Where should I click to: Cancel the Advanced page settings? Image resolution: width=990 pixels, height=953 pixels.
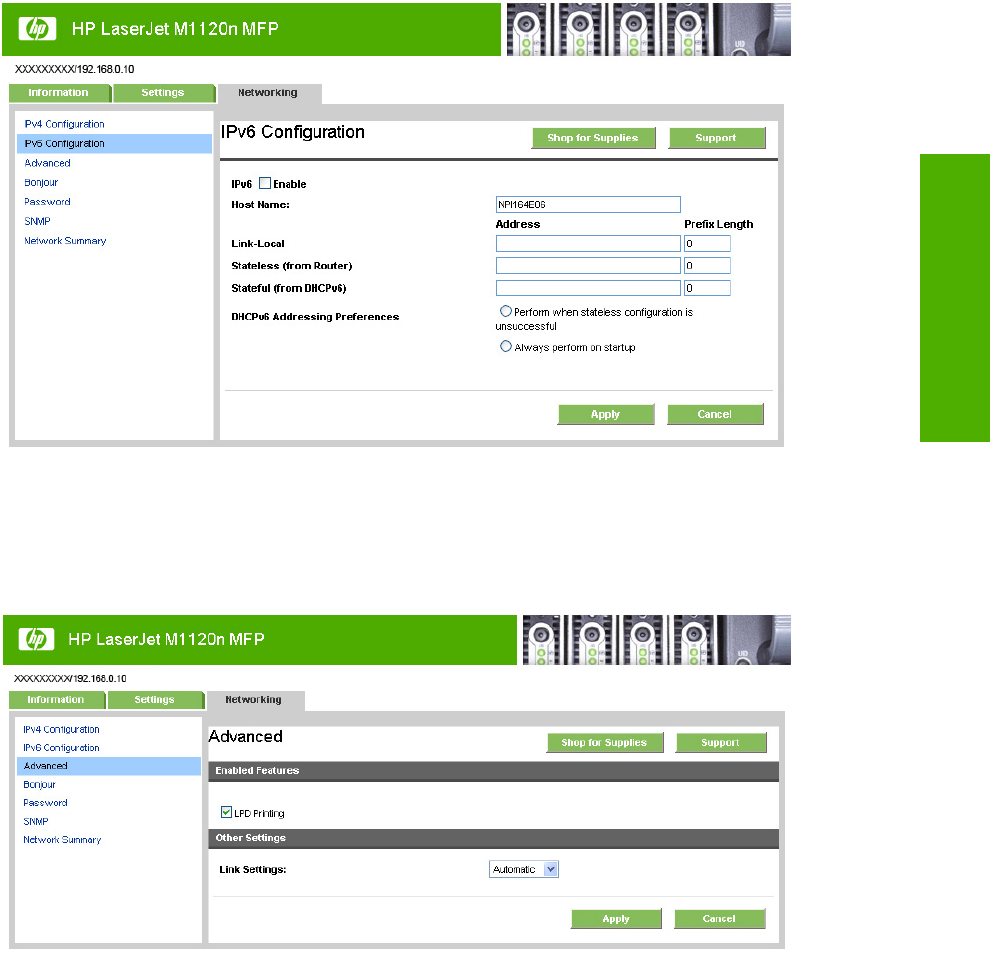tap(719, 919)
